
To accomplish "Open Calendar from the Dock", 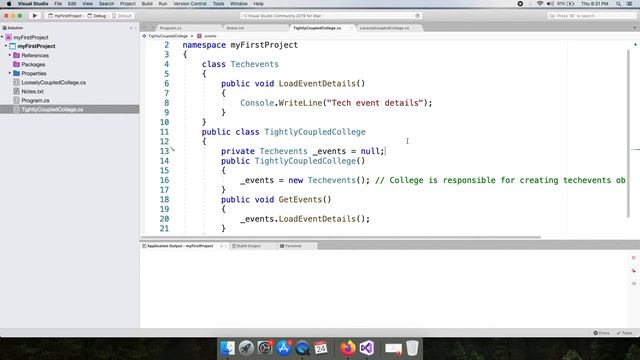I will 321,348.
